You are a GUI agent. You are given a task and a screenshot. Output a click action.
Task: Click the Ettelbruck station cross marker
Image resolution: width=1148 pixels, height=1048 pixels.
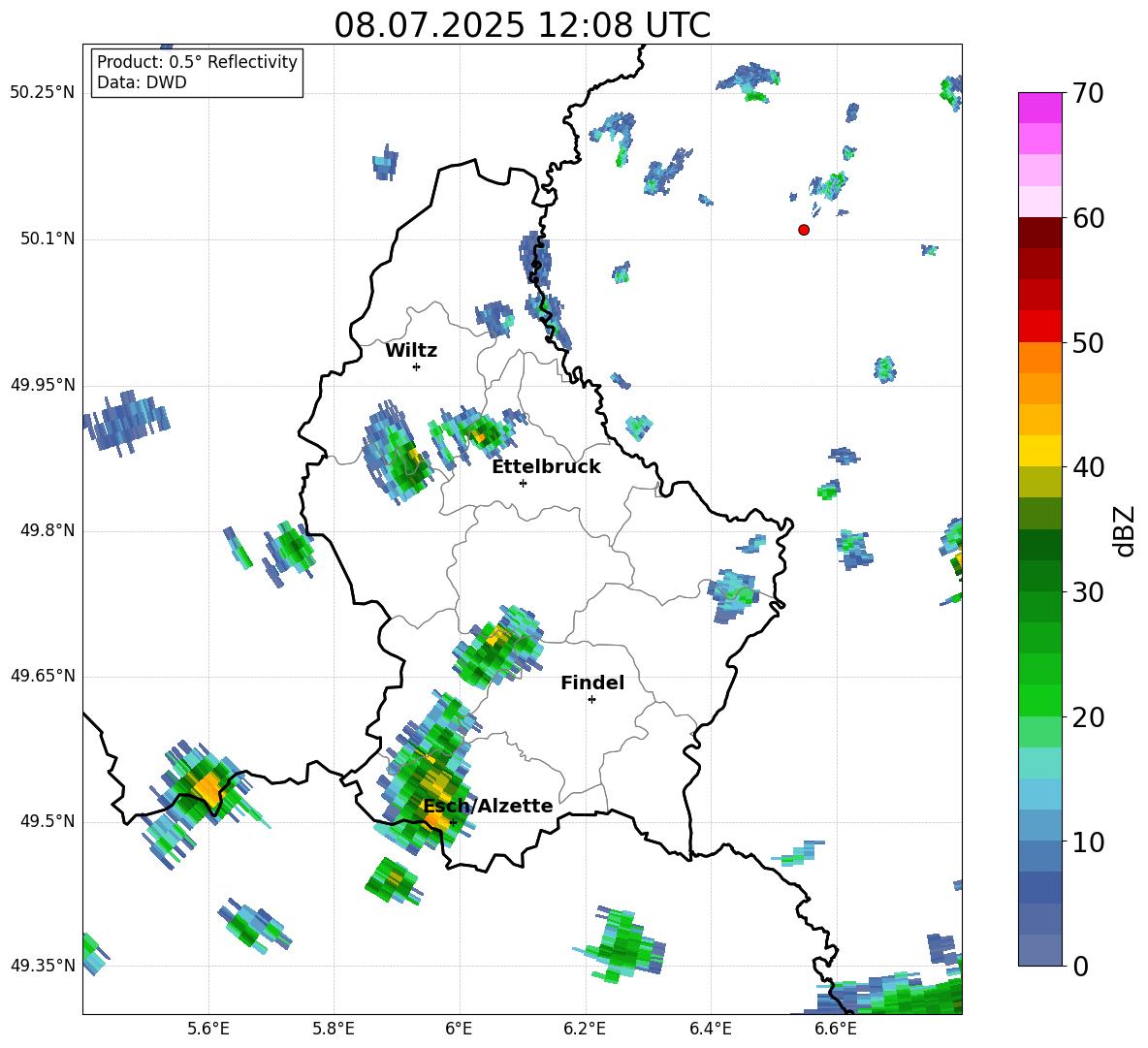click(523, 483)
